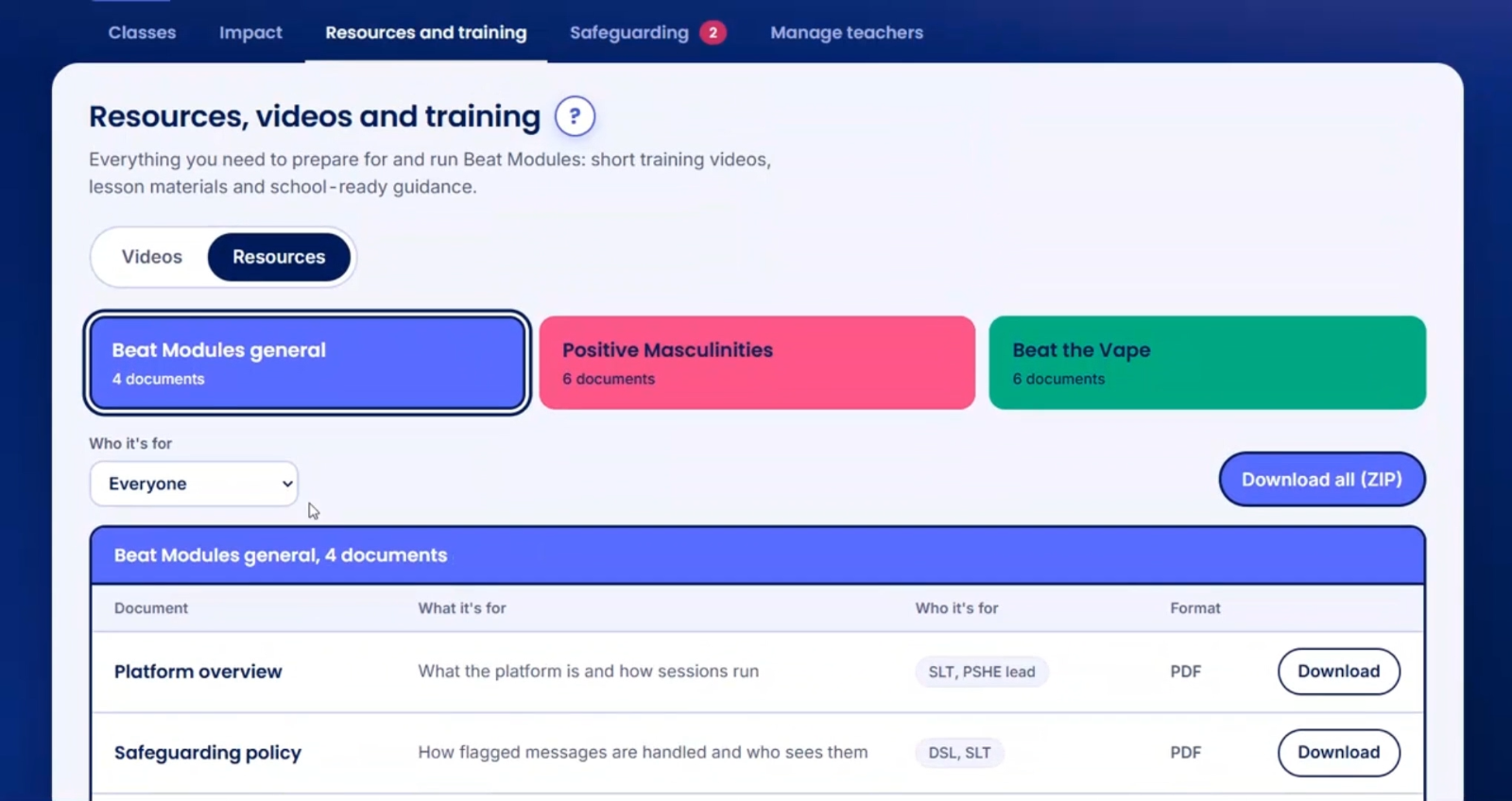The height and width of the screenshot is (801, 1512).
Task: Download the Safeguarding policy PDF
Action: [x=1339, y=753]
